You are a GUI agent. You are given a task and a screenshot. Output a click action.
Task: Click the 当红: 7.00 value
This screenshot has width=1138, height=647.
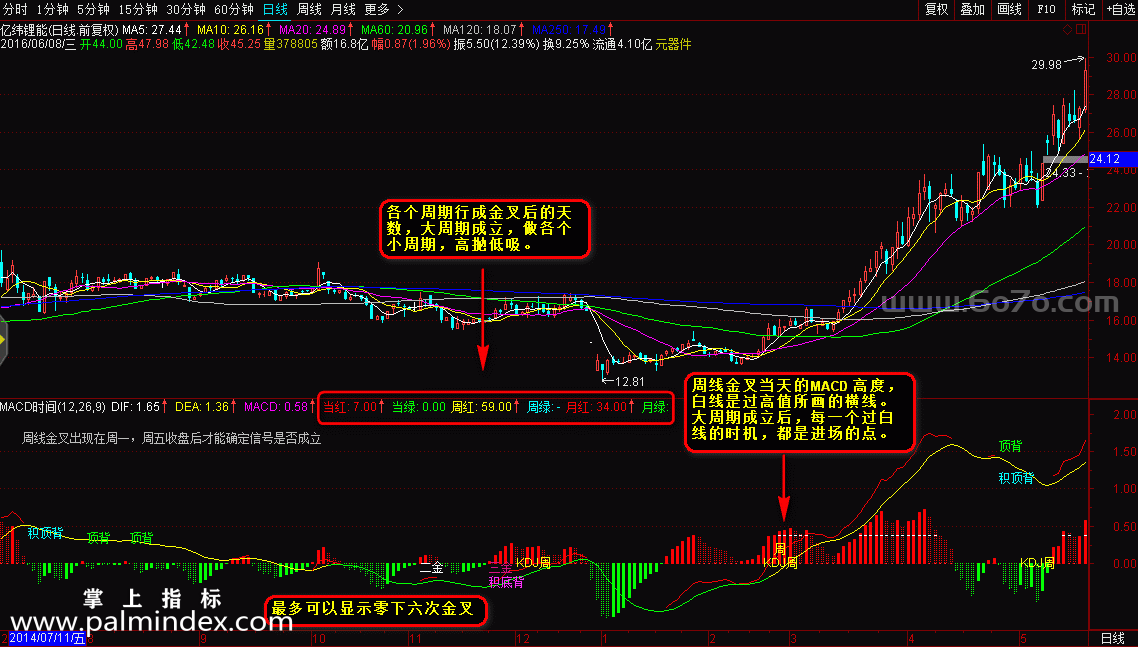pyautogui.click(x=350, y=407)
